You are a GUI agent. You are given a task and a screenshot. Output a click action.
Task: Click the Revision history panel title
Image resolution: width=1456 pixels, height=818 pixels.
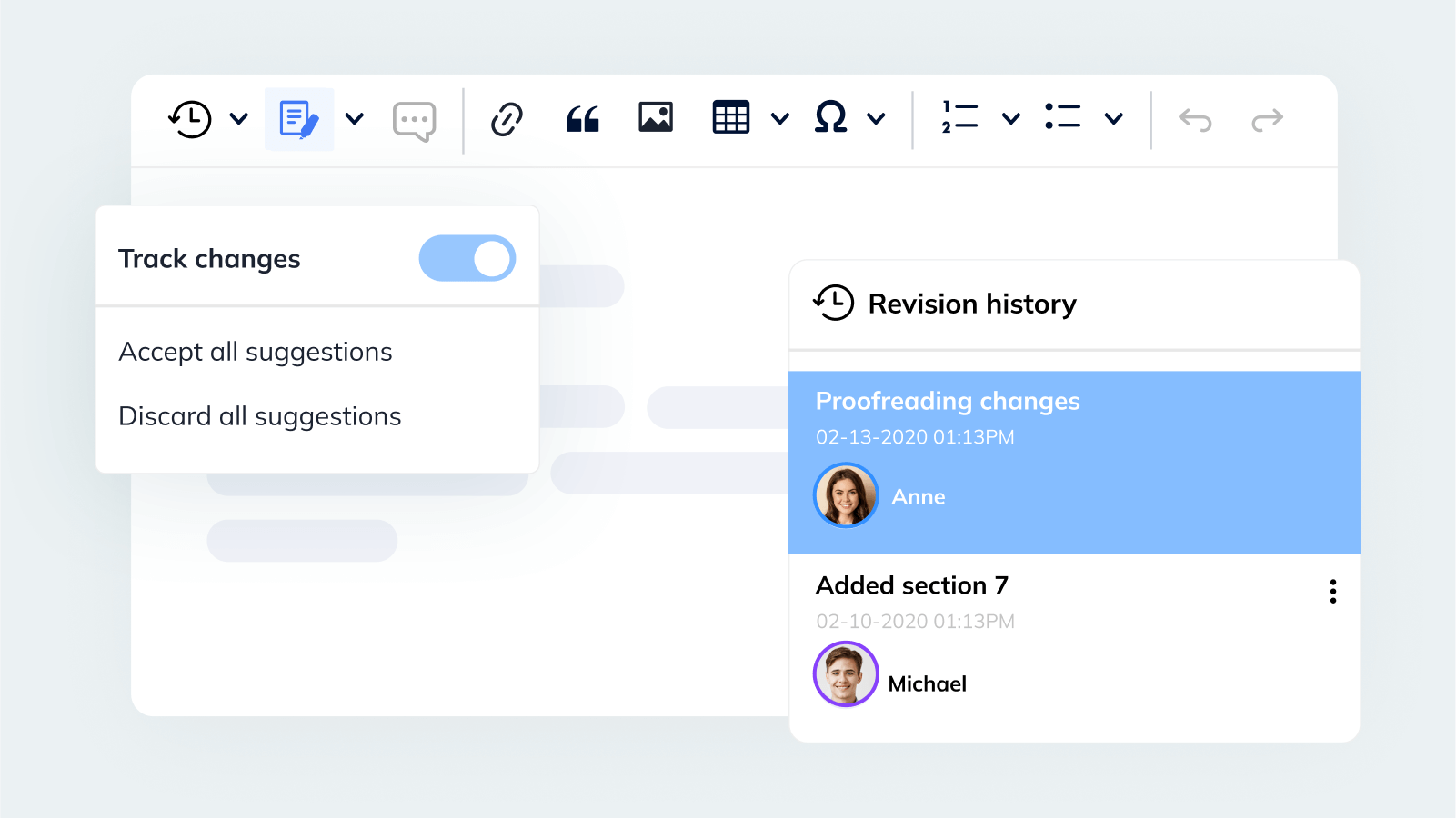coord(972,304)
